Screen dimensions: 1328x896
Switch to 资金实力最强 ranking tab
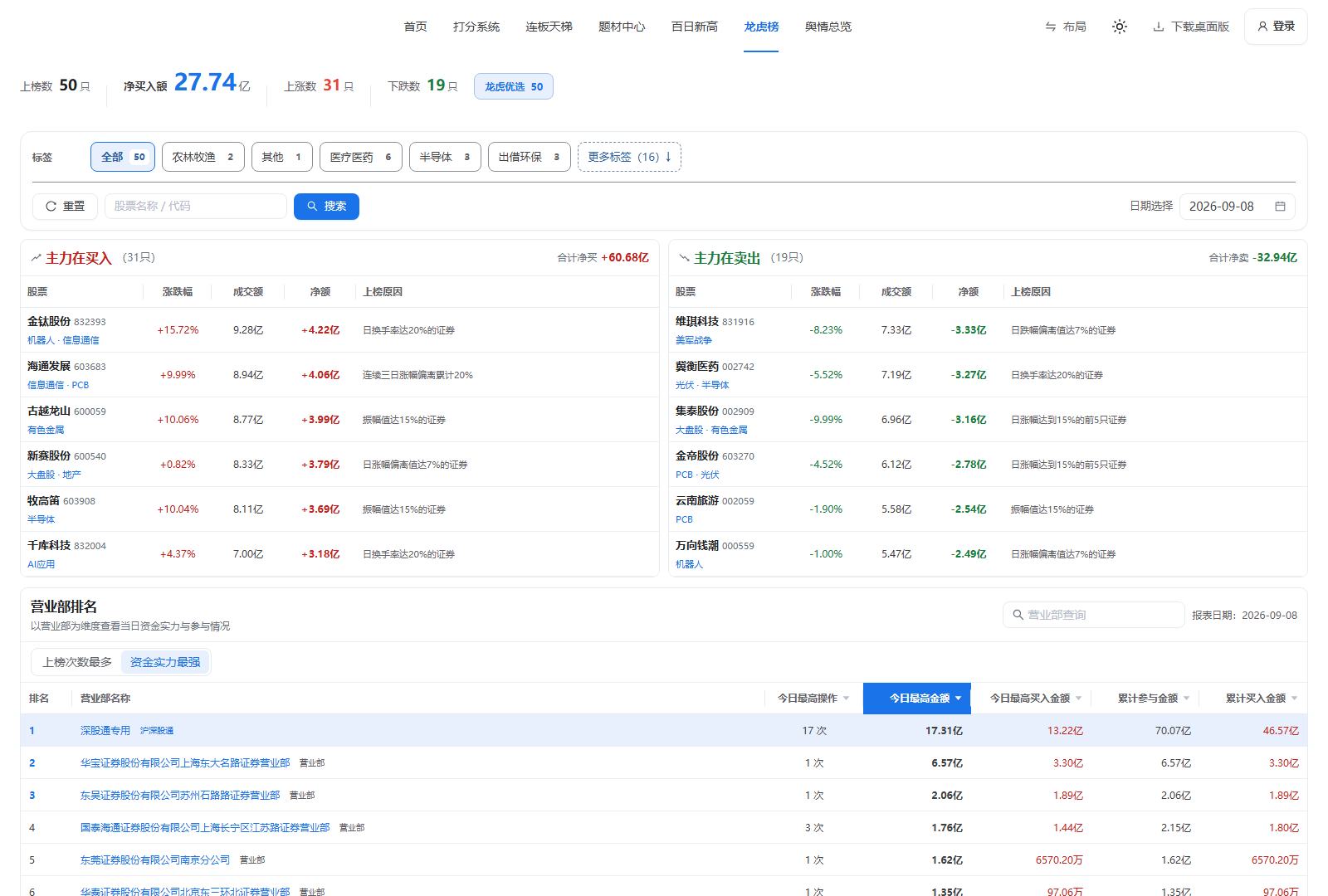point(165,662)
